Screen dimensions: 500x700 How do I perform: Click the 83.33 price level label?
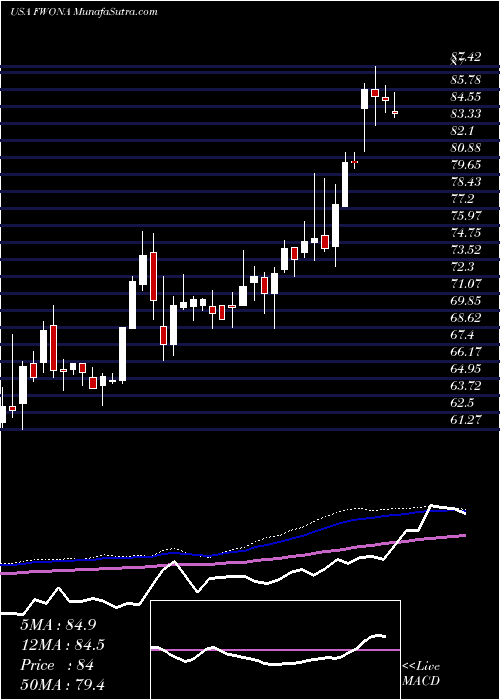[466, 114]
